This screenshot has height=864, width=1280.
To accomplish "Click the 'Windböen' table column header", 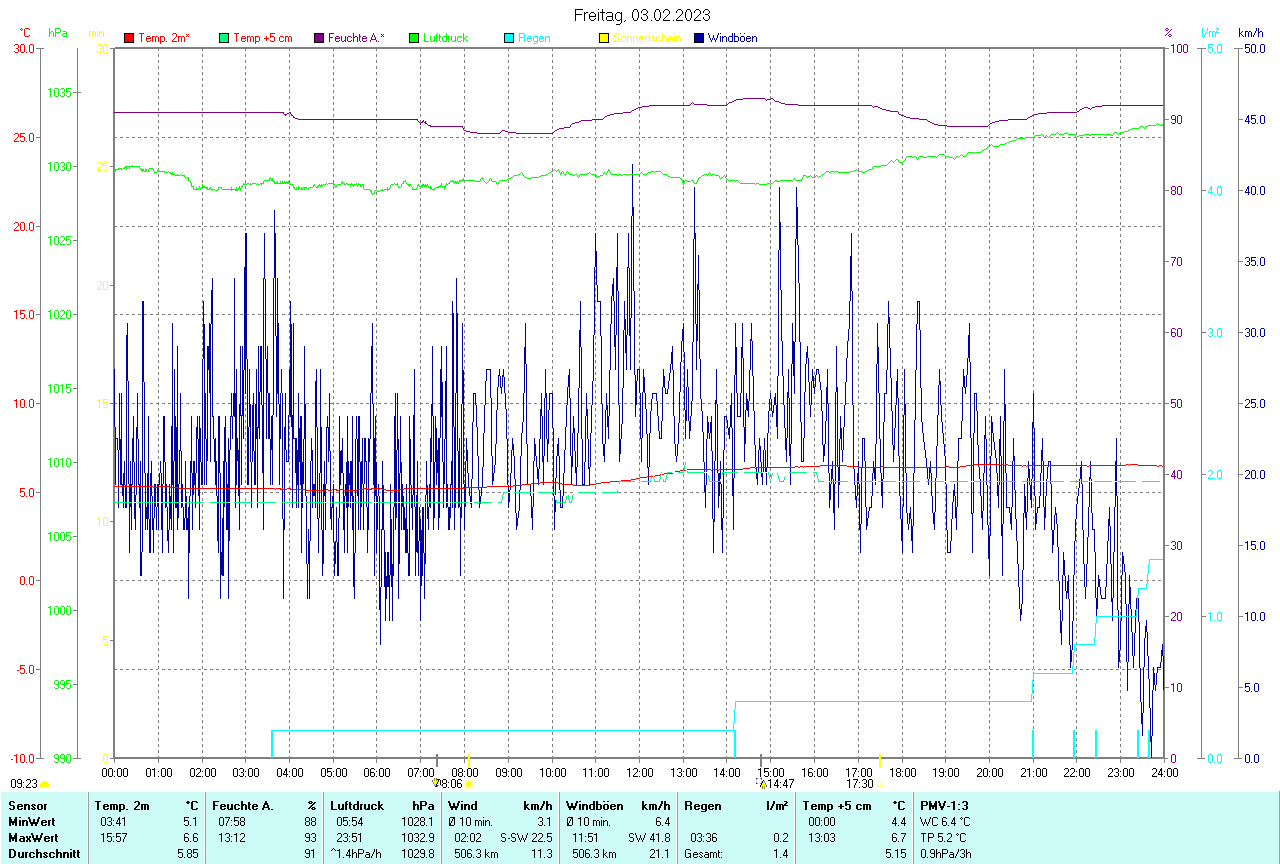I will [595, 805].
